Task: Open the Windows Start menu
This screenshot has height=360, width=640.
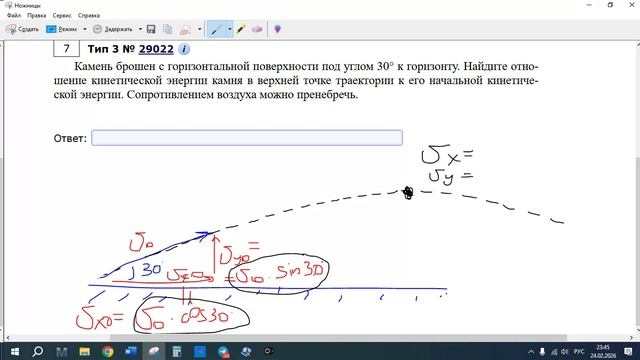Action: 15,351
